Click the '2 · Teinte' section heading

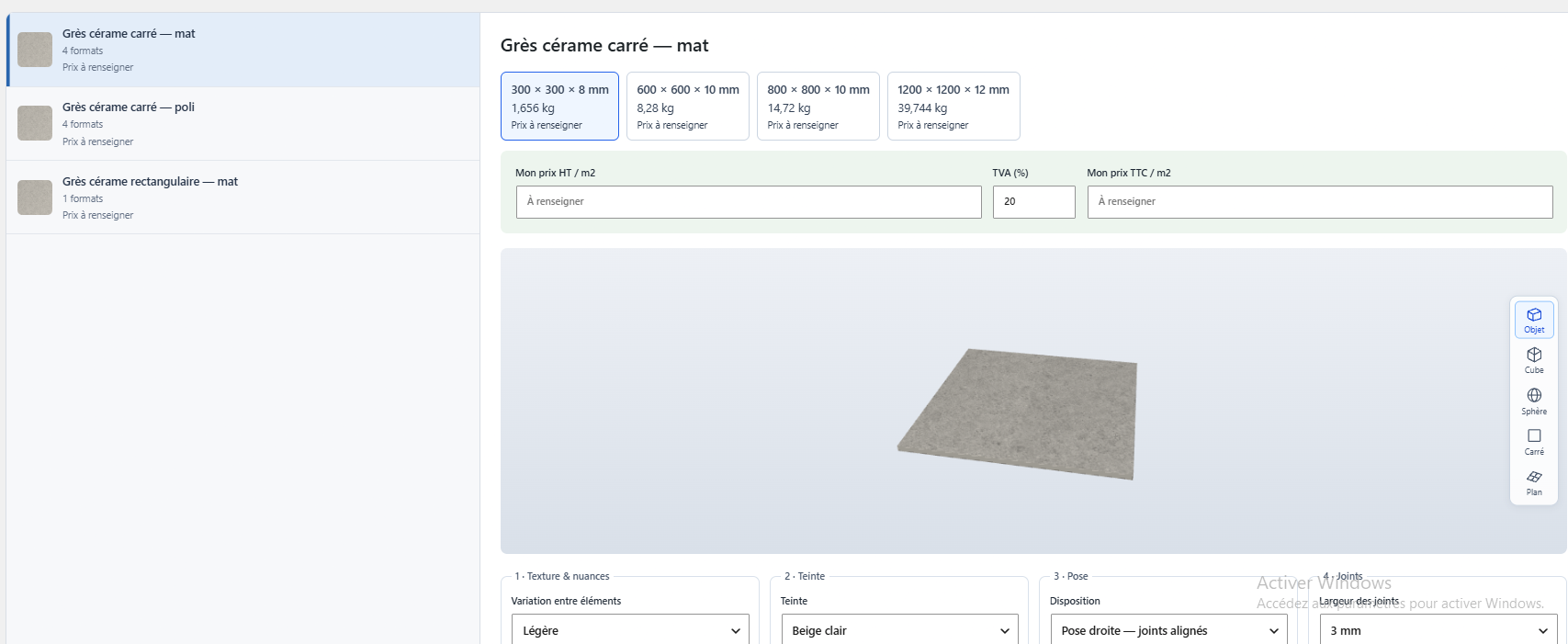pyautogui.click(x=805, y=576)
